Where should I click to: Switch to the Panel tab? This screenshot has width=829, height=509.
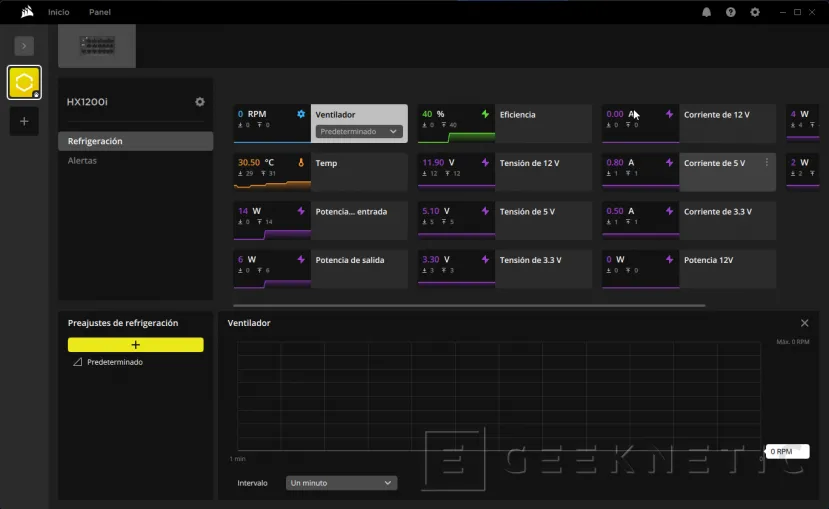click(x=100, y=12)
